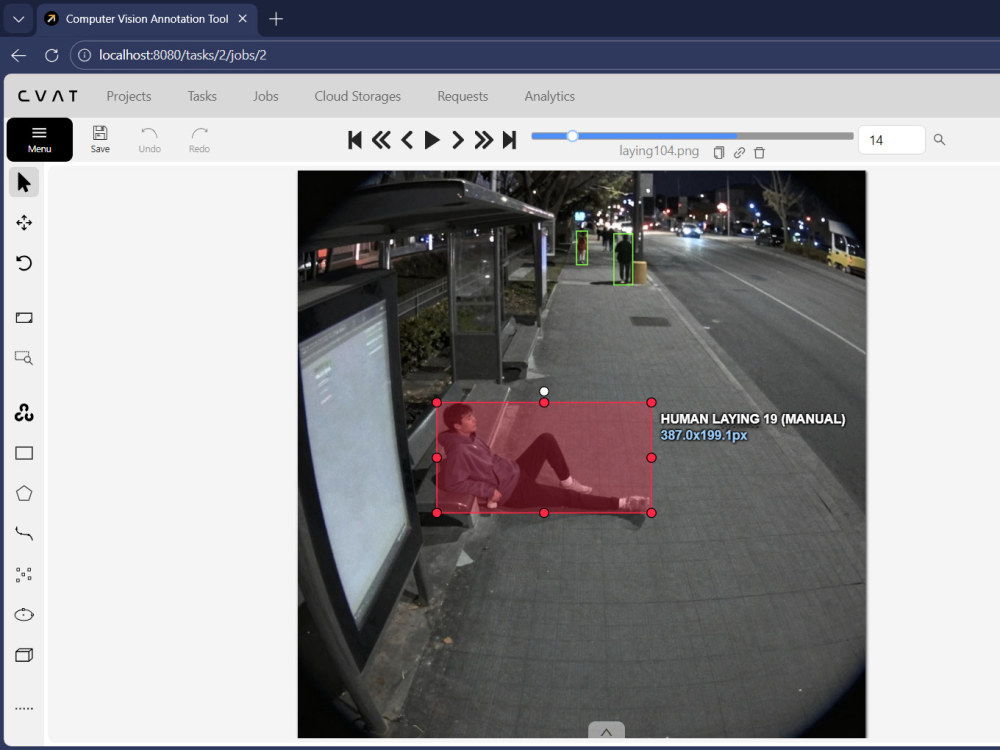
Task: Select the Move image tool
Action: tap(24, 223)
